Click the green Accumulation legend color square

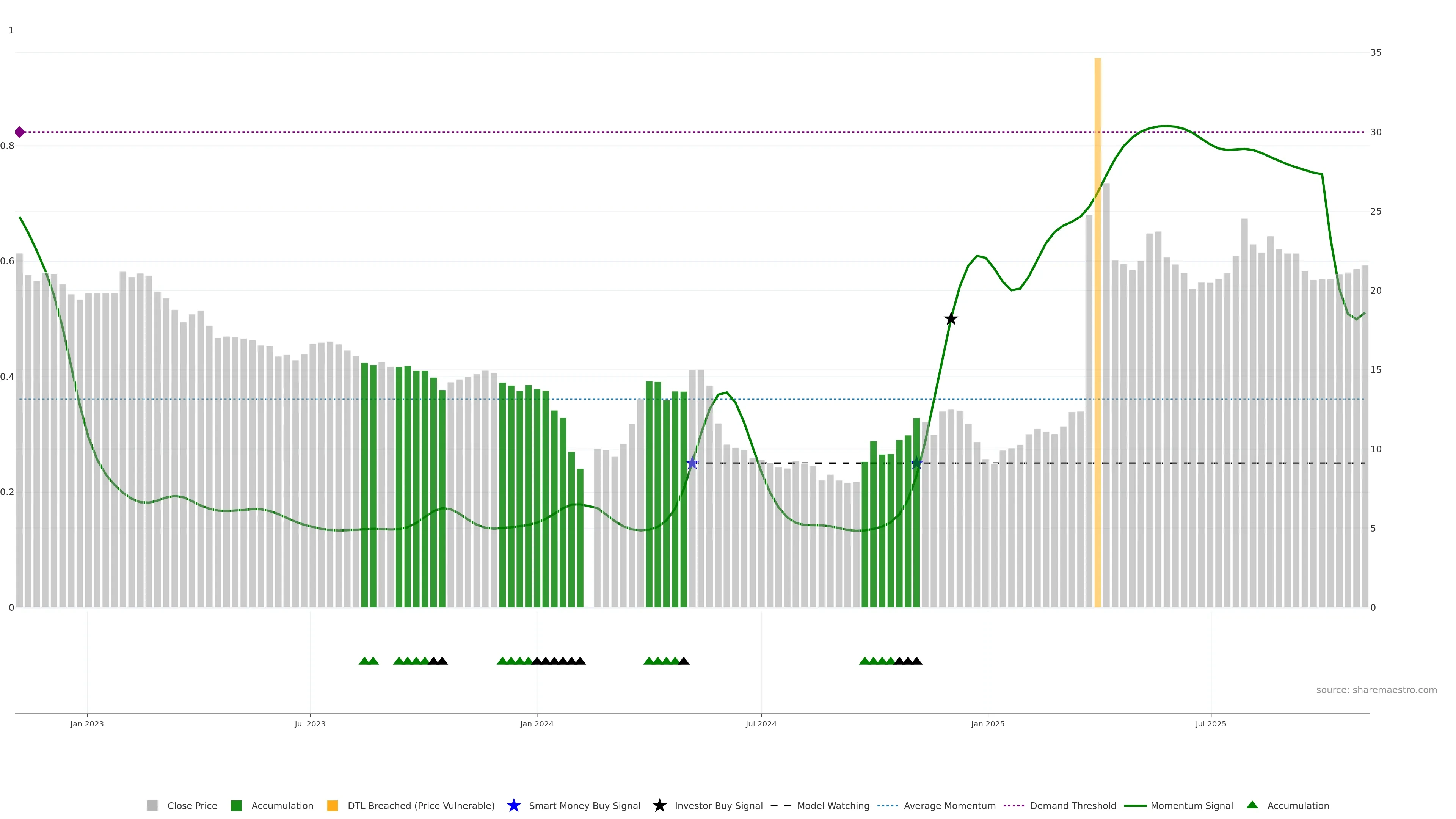[236, 806]
